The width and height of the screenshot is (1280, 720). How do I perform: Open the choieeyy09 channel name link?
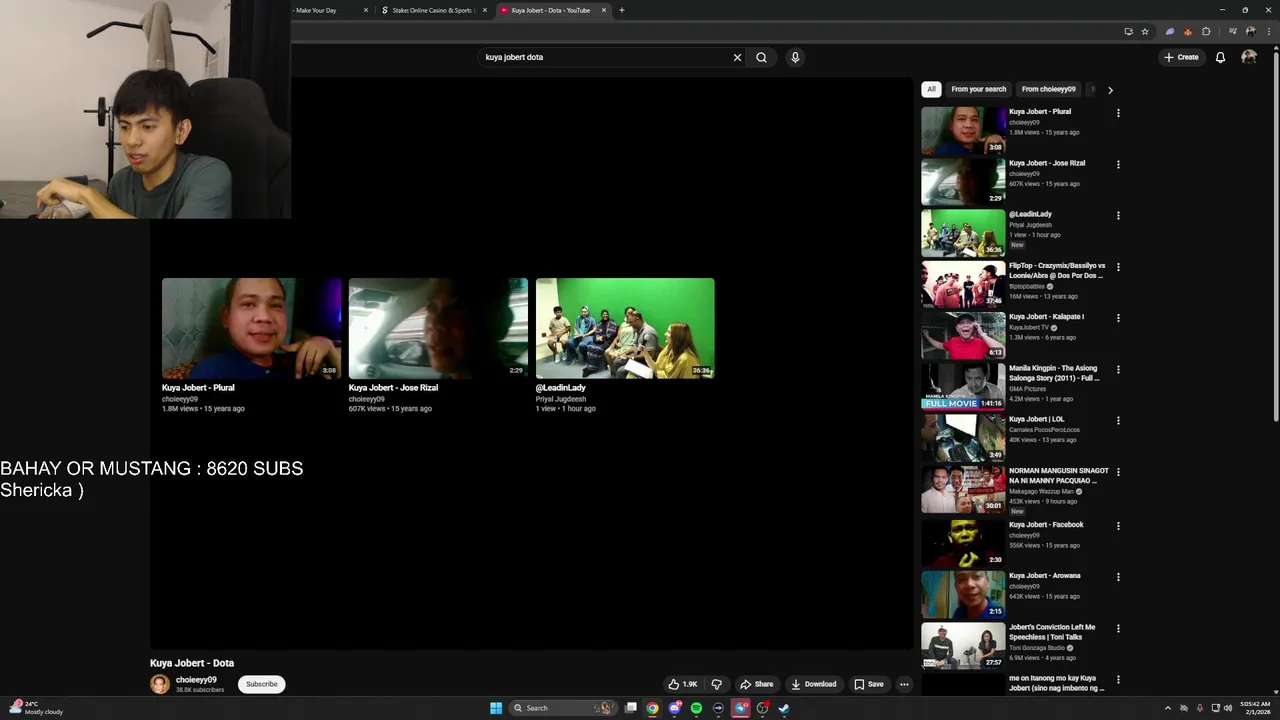click(196, 680)
